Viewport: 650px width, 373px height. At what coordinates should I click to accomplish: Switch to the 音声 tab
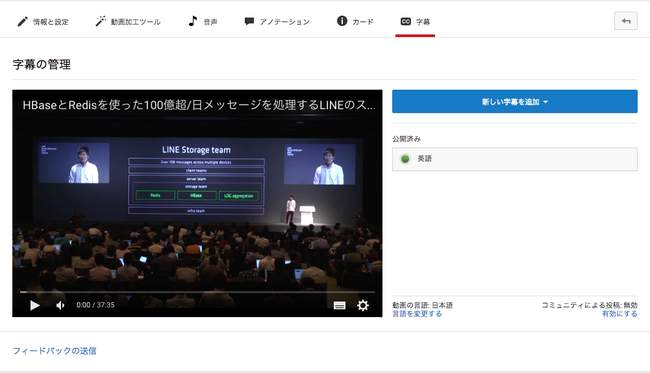point(203,22)
